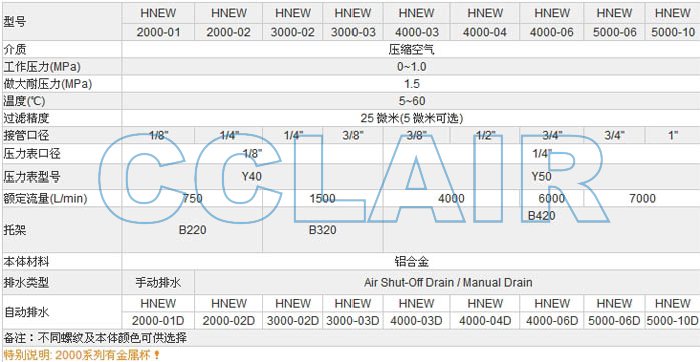Select the 手动排水 drain type cell
Viewport: 700px width, 362px height.
pos(158,283)
